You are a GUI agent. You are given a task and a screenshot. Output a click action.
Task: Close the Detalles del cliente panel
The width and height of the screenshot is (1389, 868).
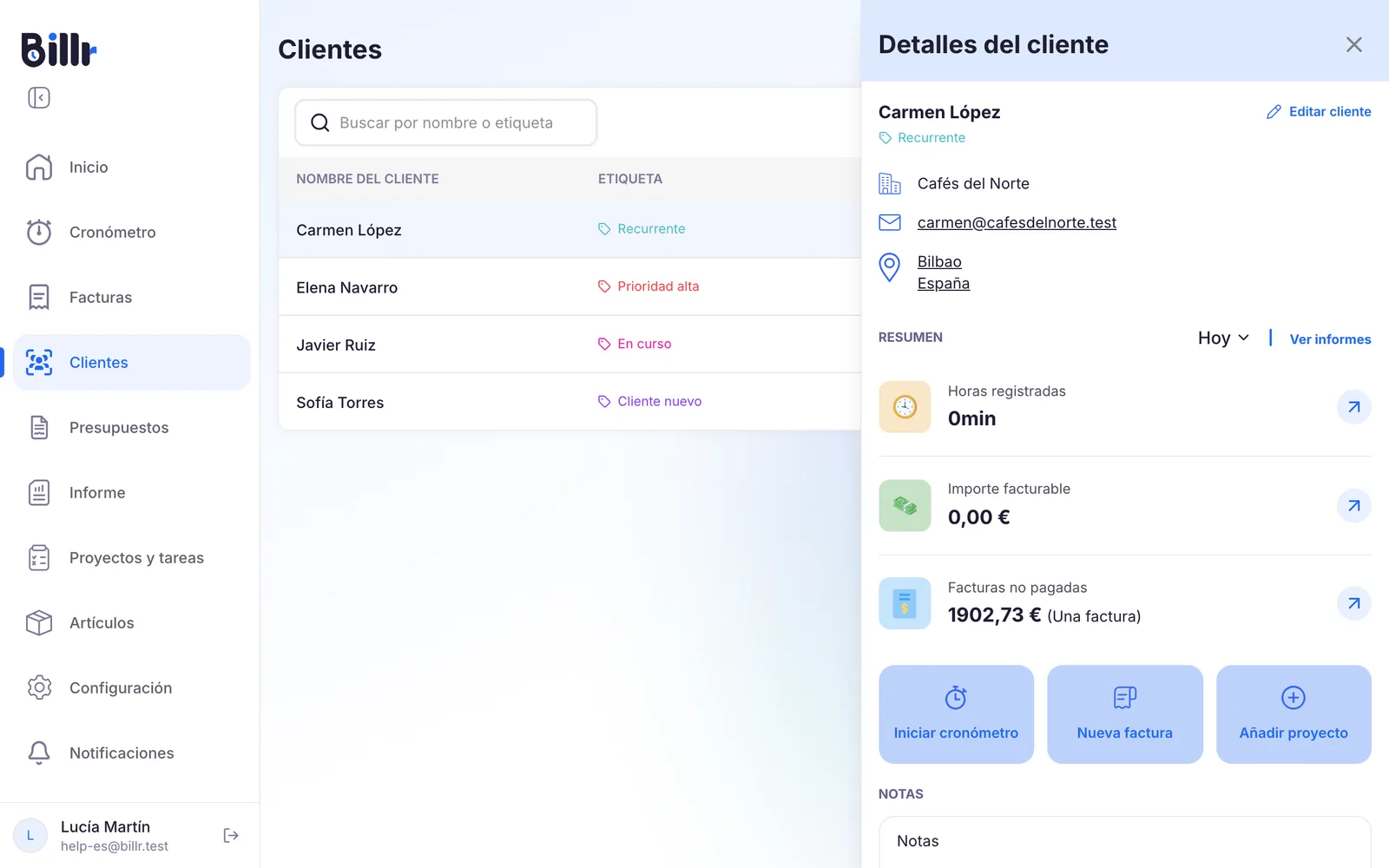(x=1354, y=44)
